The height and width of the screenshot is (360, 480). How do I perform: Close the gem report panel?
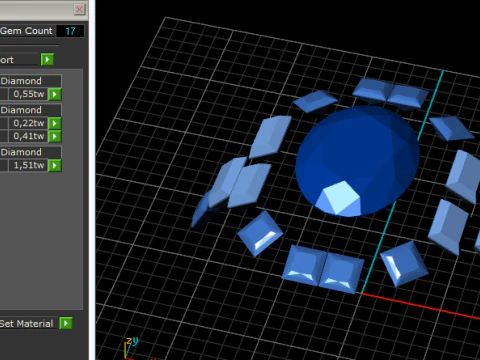[79, 9]
